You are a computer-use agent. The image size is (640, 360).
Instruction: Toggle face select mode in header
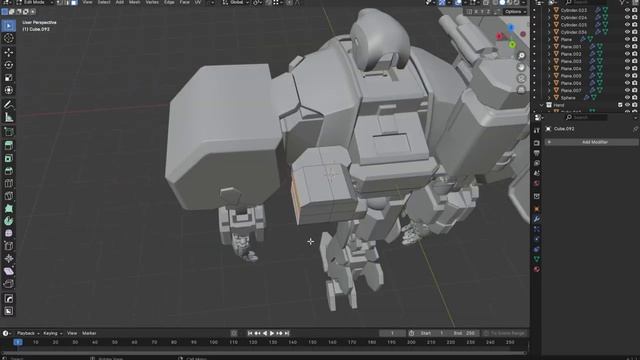[x=74, y=2]
